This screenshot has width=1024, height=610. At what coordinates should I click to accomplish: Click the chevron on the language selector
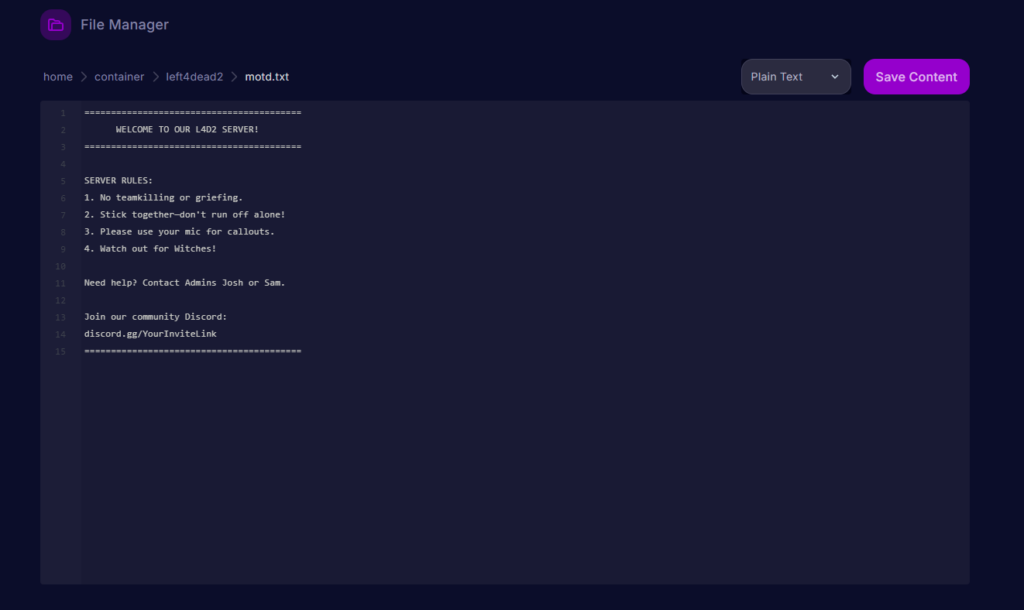(837, 76)
